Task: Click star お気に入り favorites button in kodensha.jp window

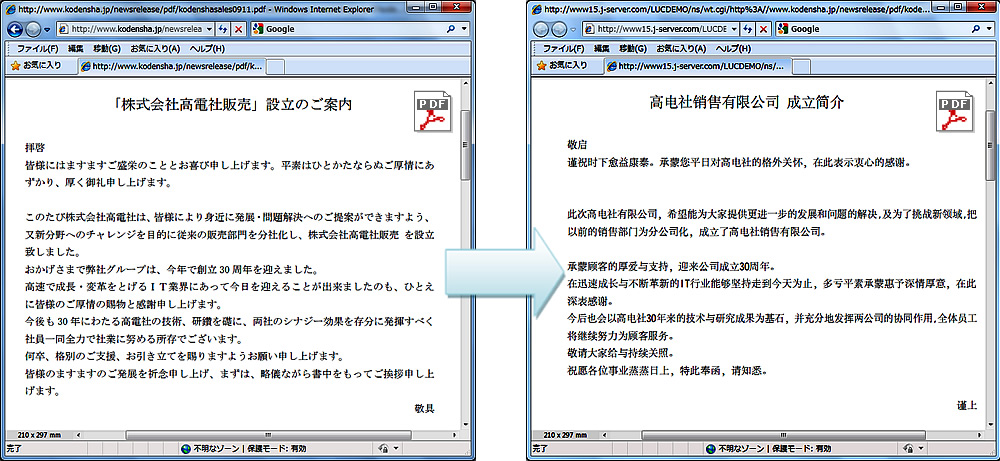Action: 36,66
